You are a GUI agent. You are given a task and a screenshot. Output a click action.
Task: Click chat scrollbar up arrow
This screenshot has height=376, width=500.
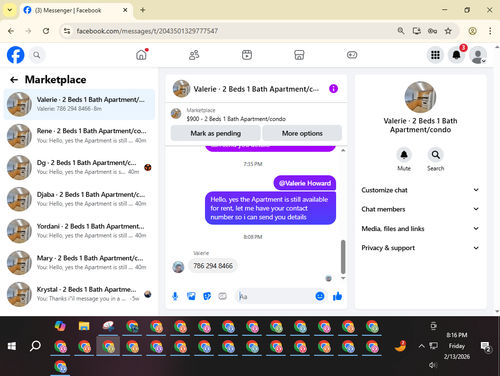(343, 151)
